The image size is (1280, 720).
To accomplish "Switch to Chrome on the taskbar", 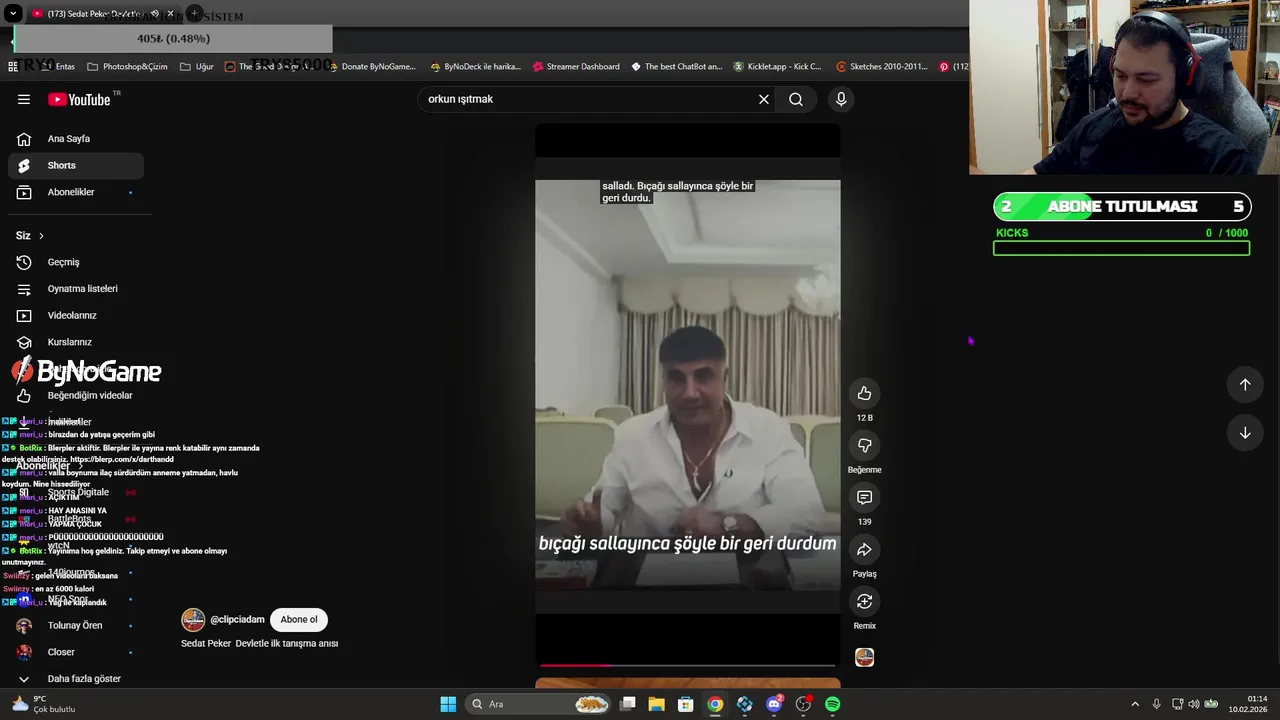I will (x=715, y=704).
